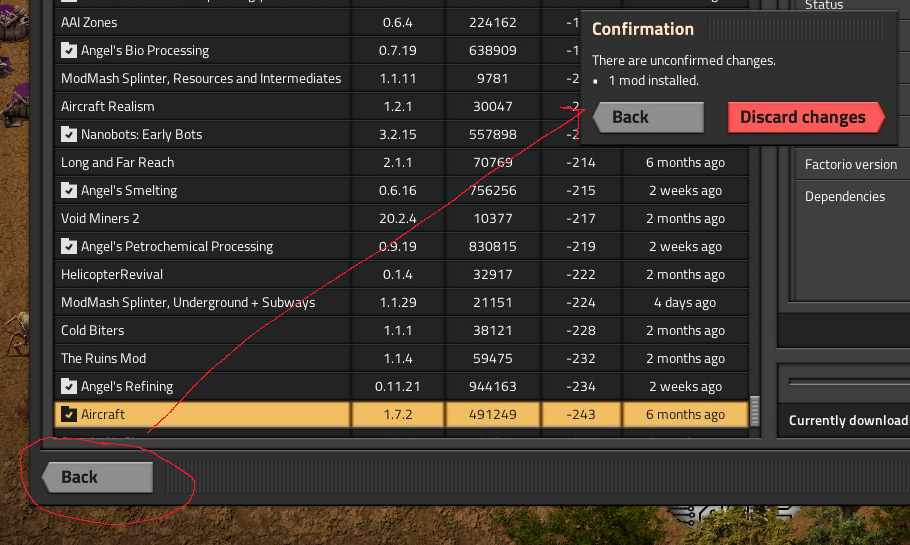Open the Dependencies section in side panel
910x545 pixels.
[x=845, y=196]
